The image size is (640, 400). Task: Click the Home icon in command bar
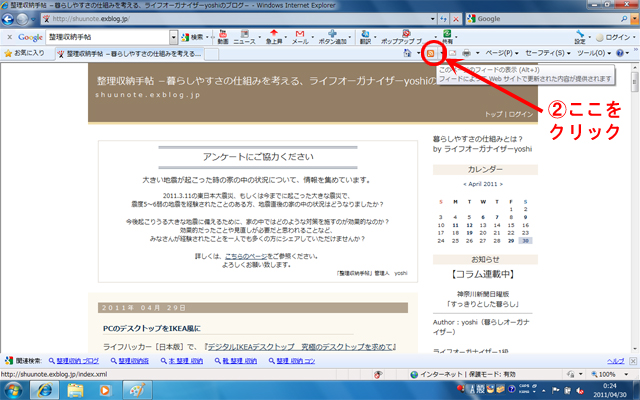pos(407,53)
